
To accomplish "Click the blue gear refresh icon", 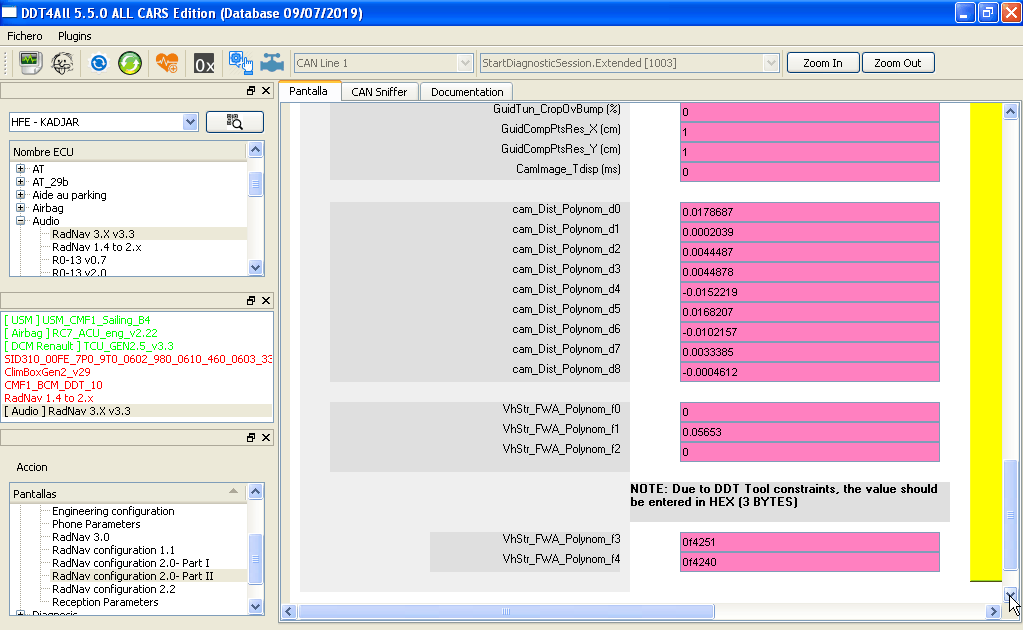I will pos(99,63).
